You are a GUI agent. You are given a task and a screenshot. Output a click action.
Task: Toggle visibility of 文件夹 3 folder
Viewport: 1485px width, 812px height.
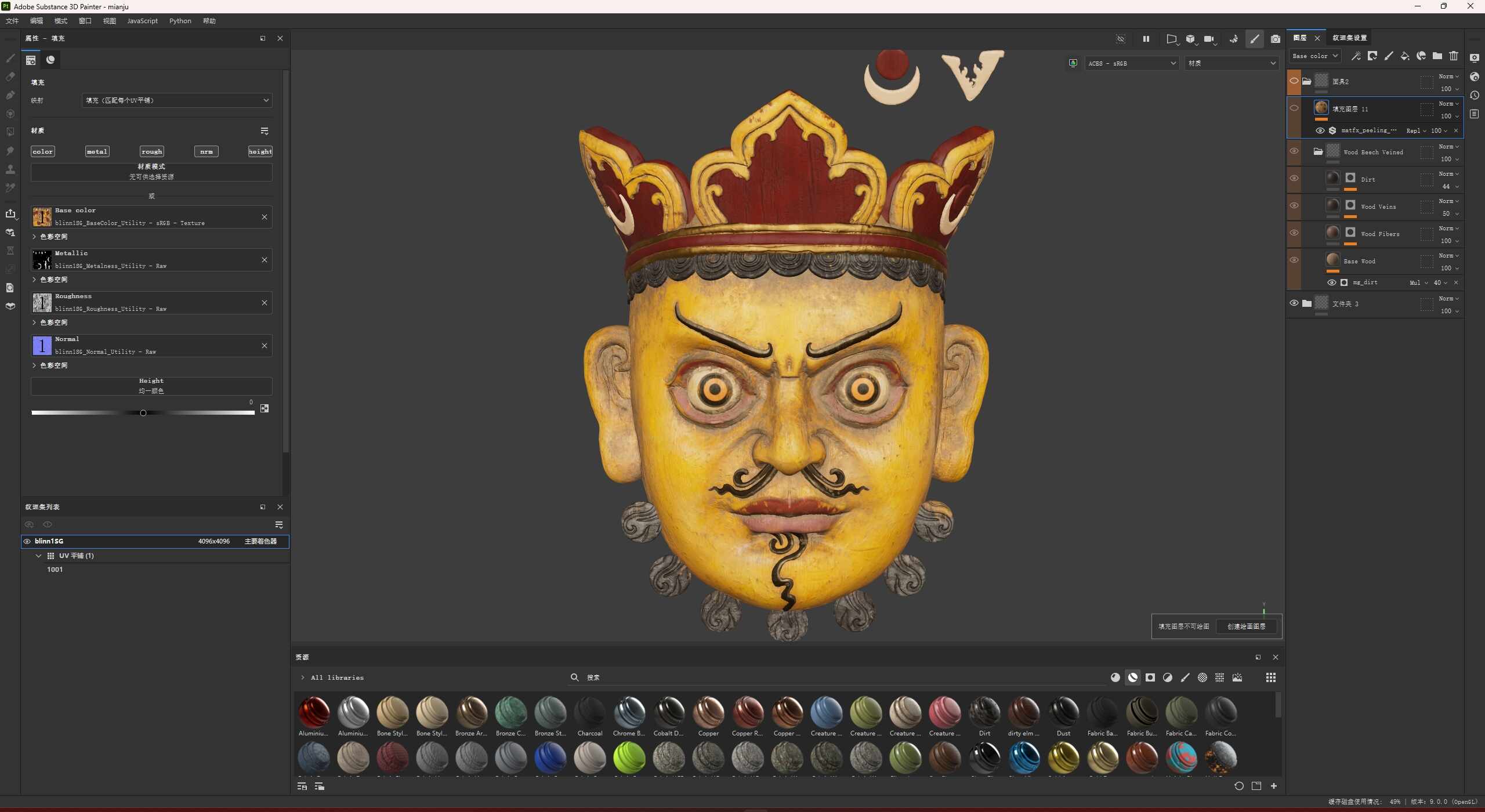[1294, 303]
